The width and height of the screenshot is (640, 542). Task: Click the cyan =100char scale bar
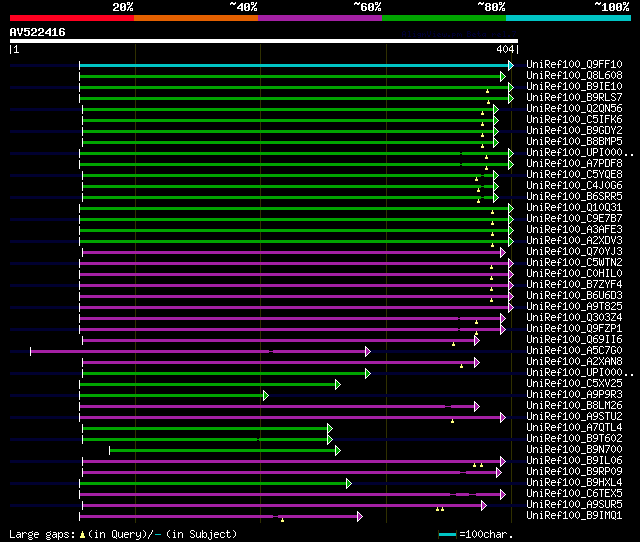(x=447, y=534)
